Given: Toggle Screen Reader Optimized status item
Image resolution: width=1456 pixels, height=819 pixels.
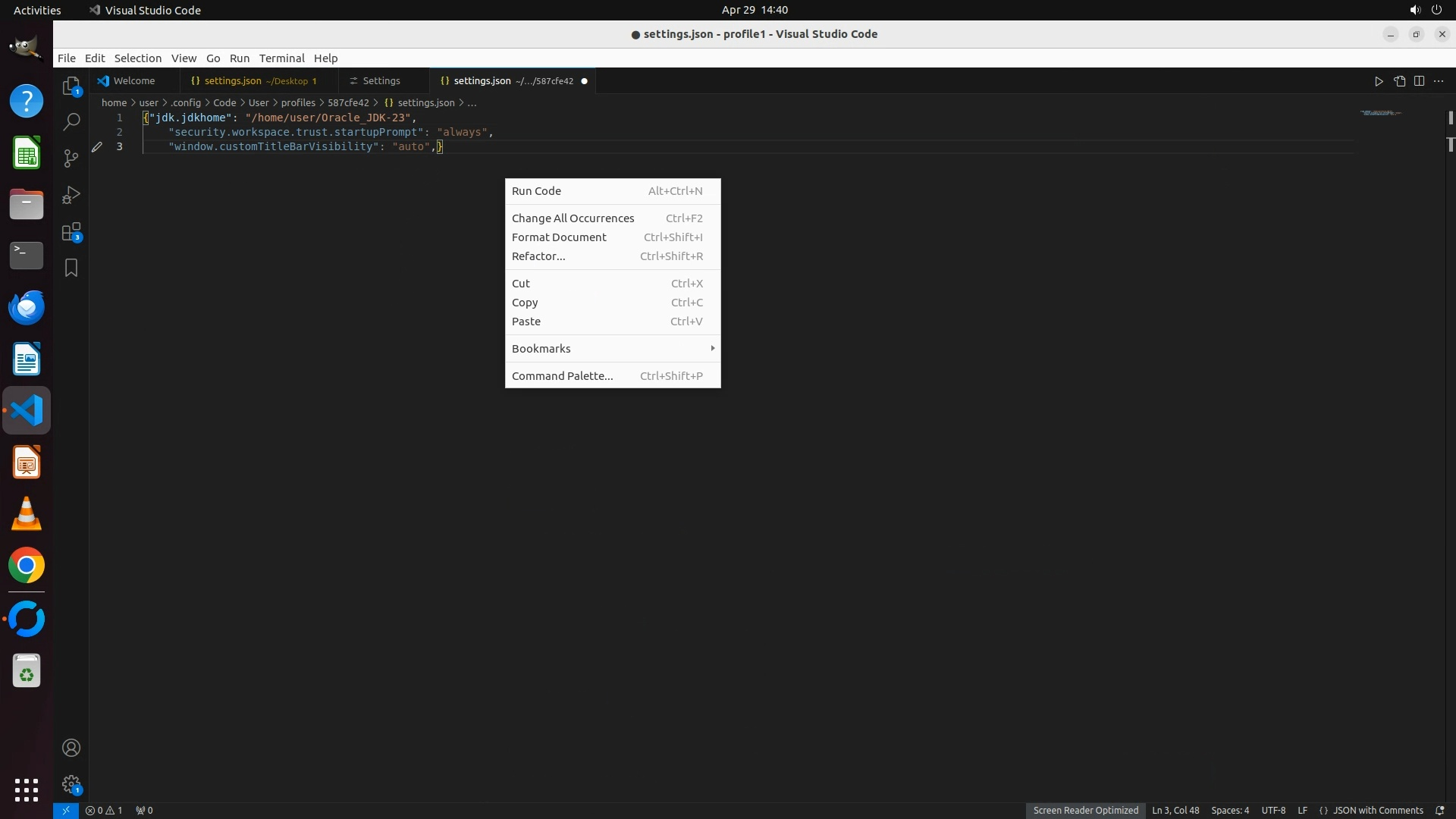Looking at the screenshot, I should (1085, 810).
